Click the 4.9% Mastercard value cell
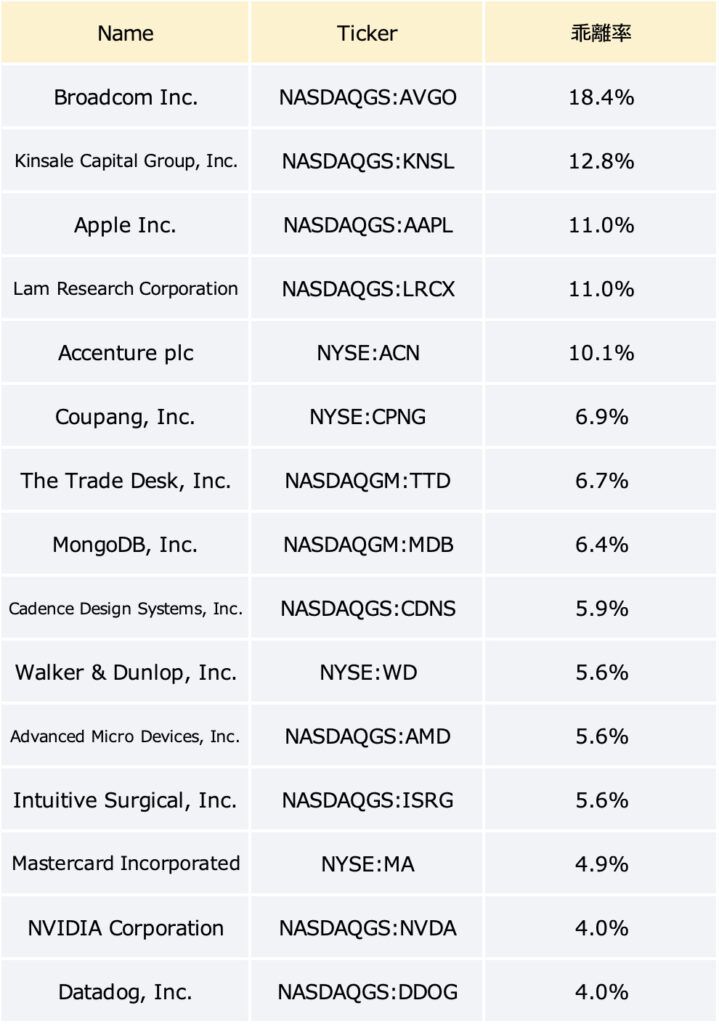The image size is (719, 1024). coord(600,865)
